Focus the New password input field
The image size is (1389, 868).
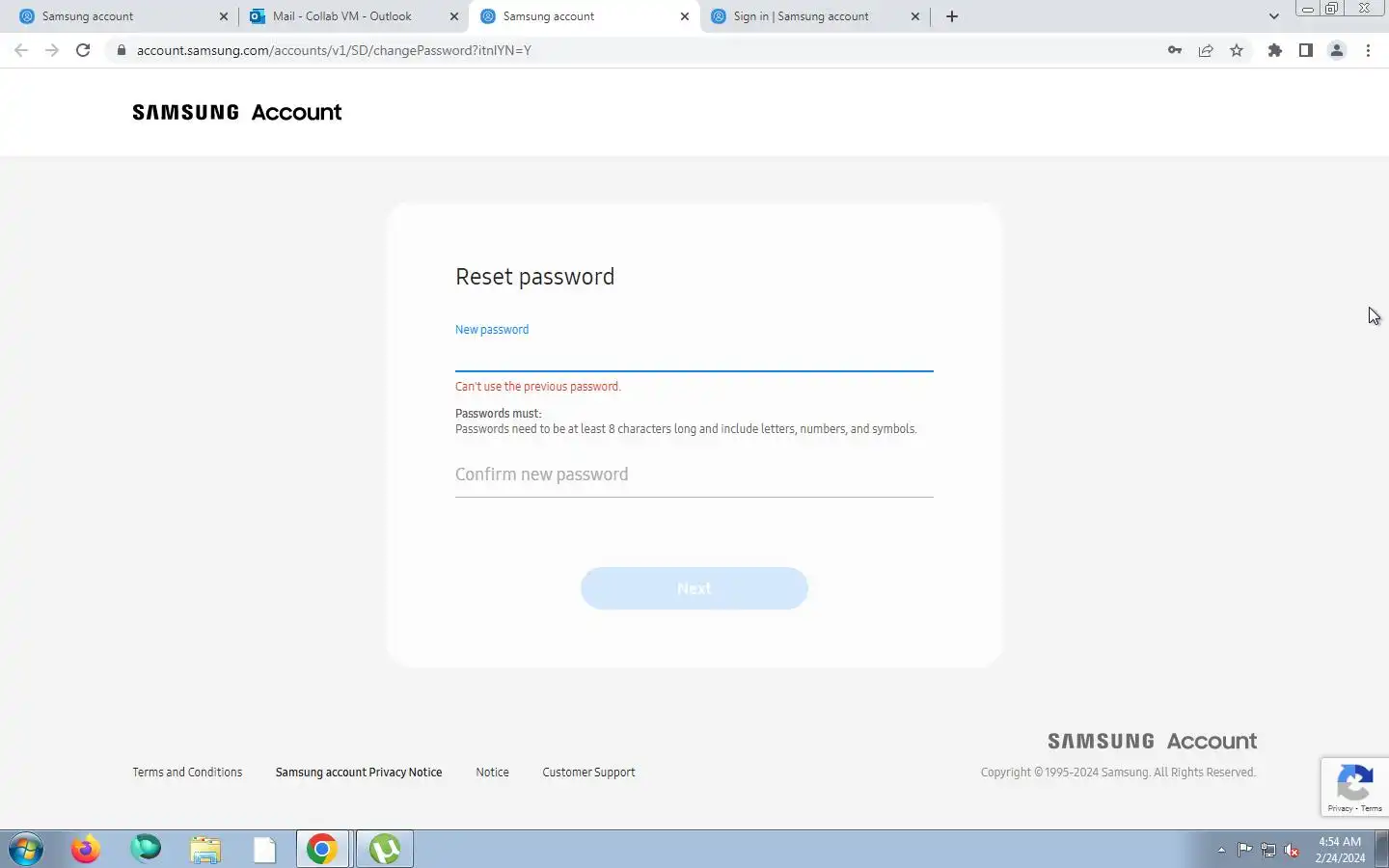coord(694,355)
